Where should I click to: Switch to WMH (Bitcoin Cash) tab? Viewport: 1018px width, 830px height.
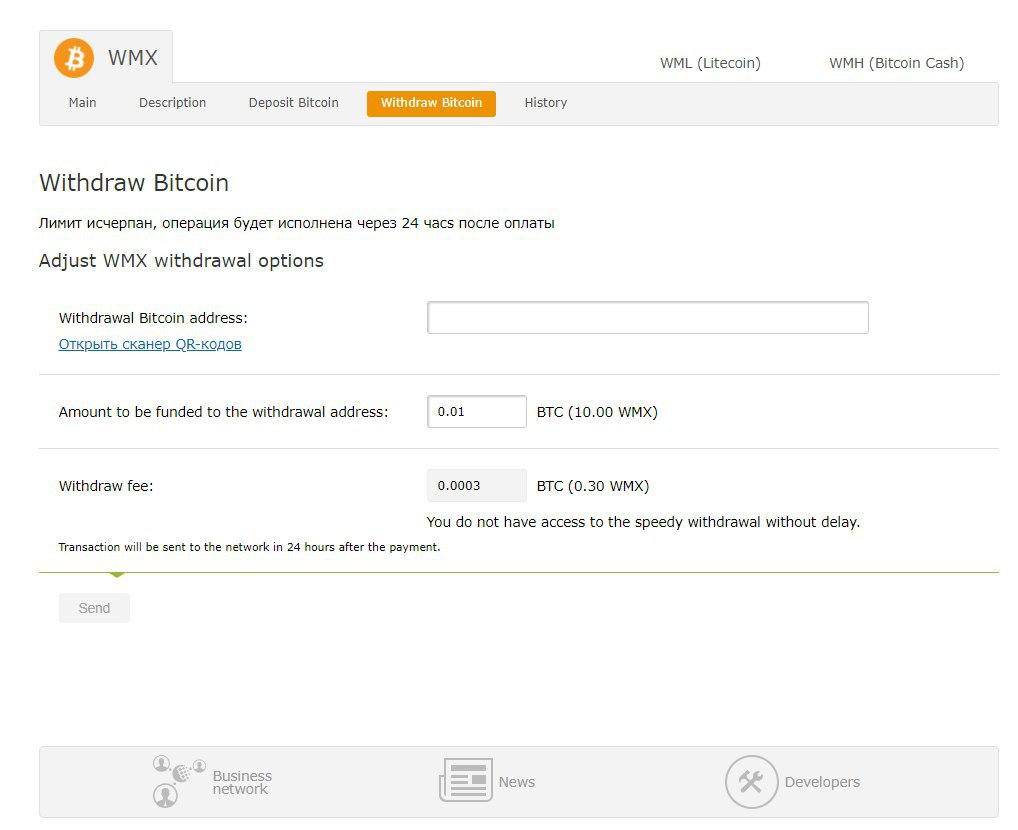click(897, 63)
